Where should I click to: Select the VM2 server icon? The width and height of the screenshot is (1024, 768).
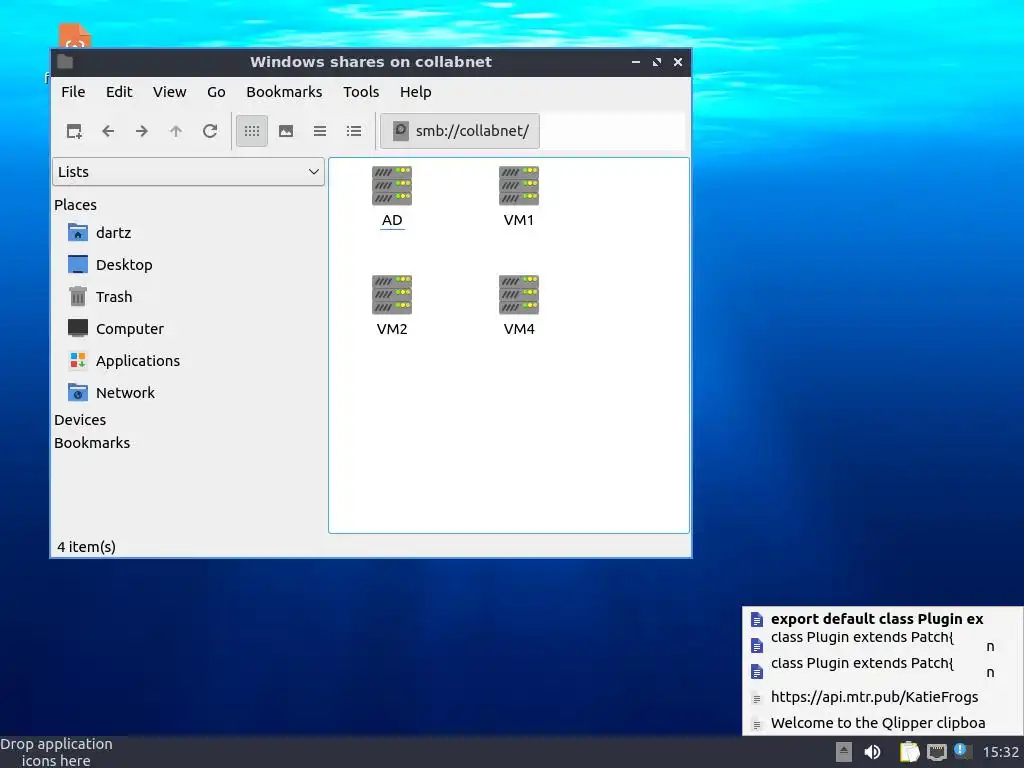[392, 306]
